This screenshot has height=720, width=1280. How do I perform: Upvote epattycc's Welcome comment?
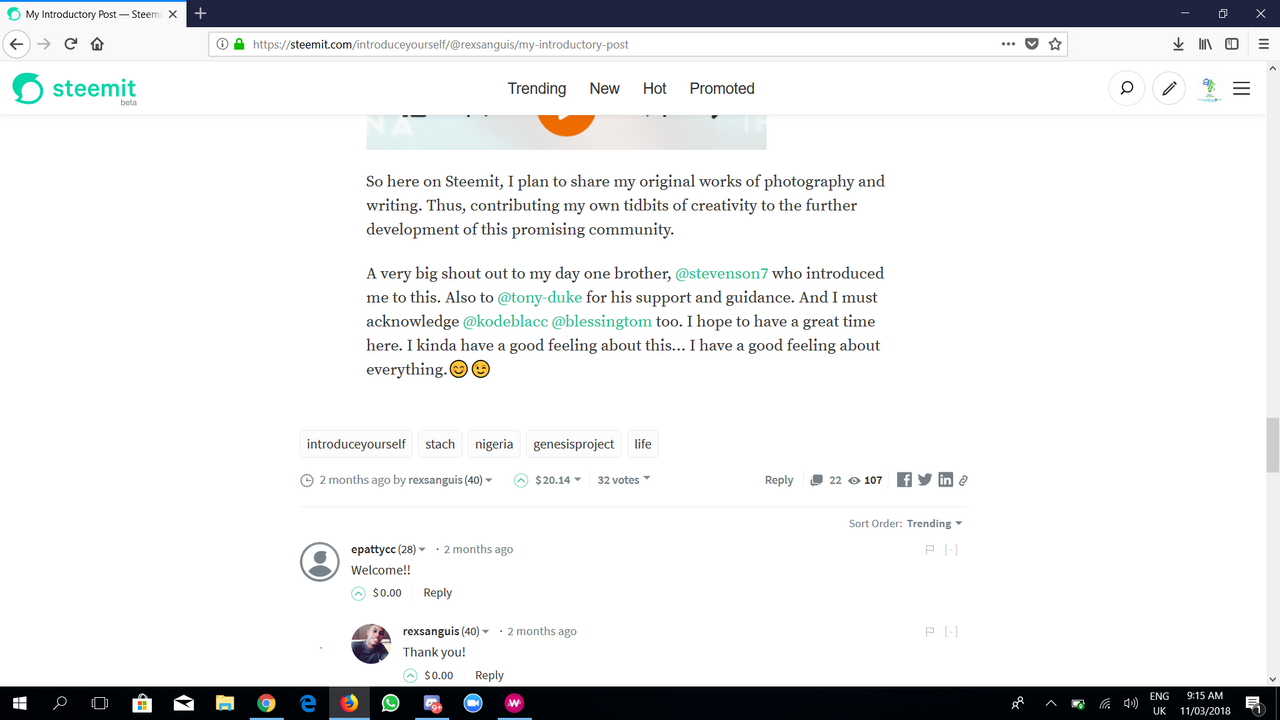click(358, 593)
